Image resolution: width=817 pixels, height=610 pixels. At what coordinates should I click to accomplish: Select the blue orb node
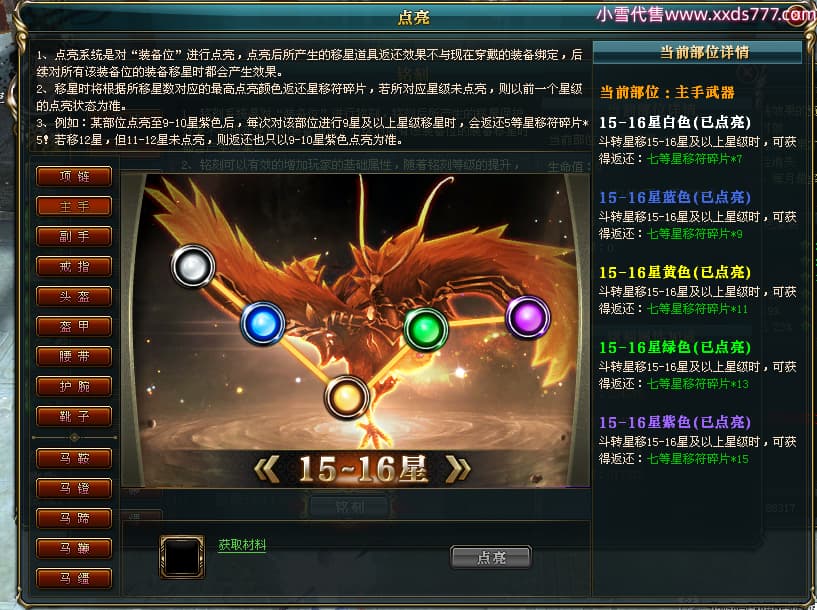[x=263, y=323]
